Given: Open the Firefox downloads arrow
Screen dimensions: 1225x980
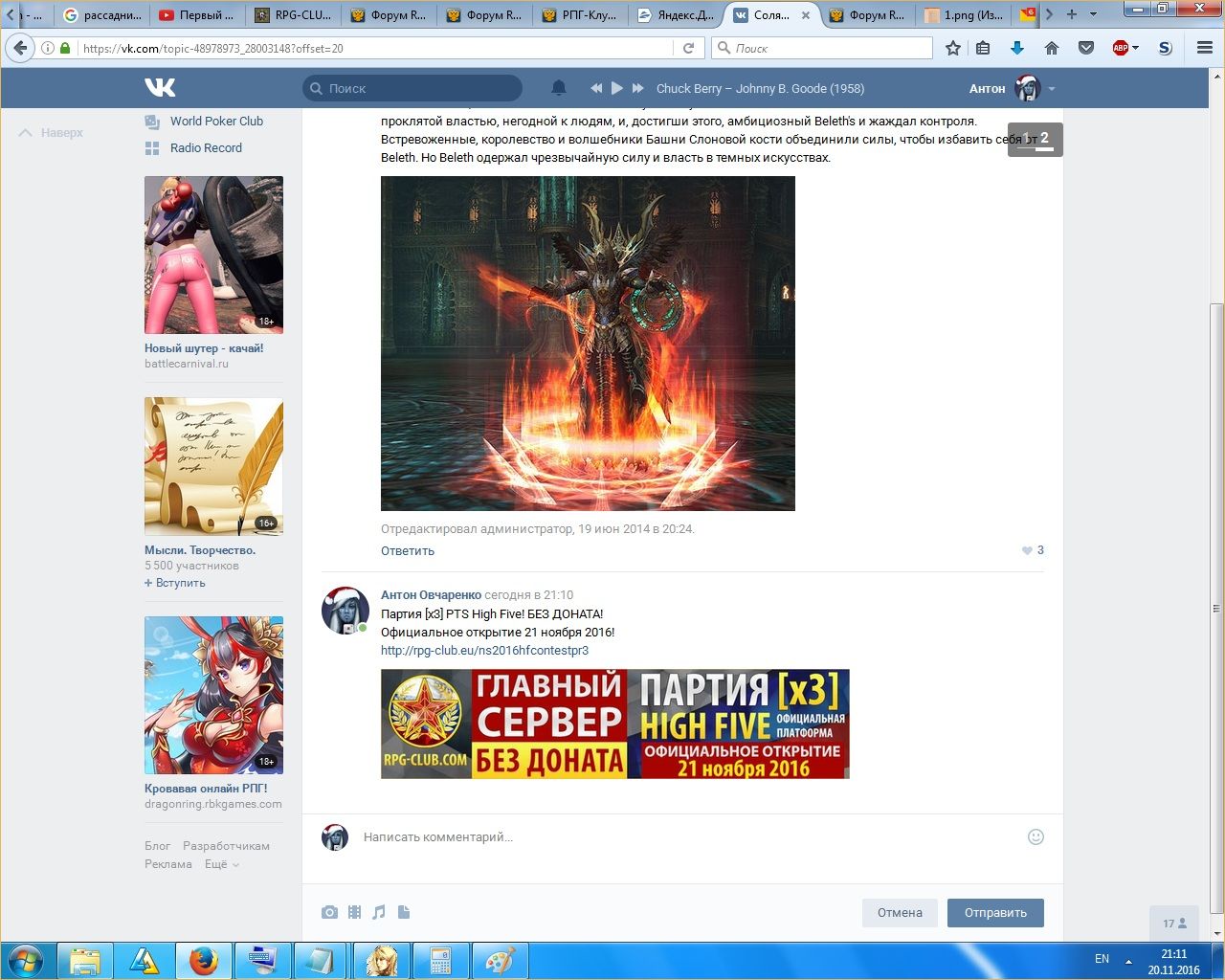Looking at the screenshot, I should (1017, 48).
